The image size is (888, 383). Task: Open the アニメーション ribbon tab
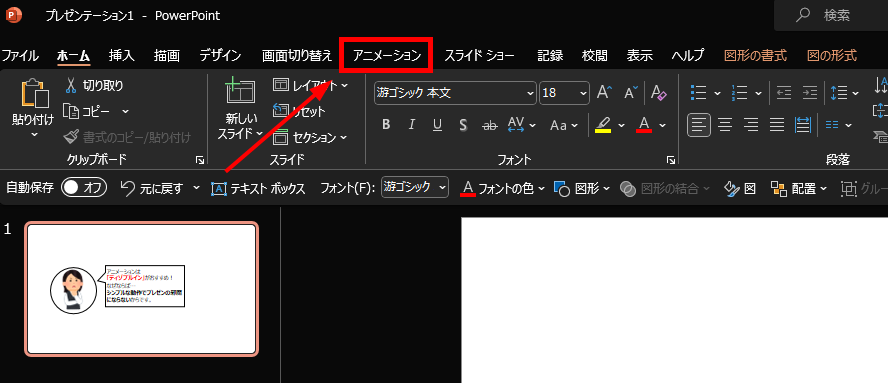[x=387, y=56]
